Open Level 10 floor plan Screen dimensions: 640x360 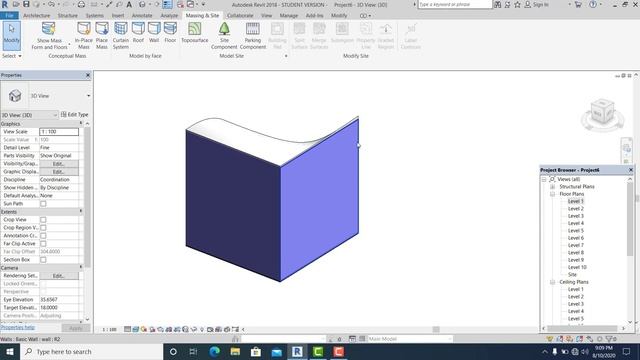click(577, 267)
